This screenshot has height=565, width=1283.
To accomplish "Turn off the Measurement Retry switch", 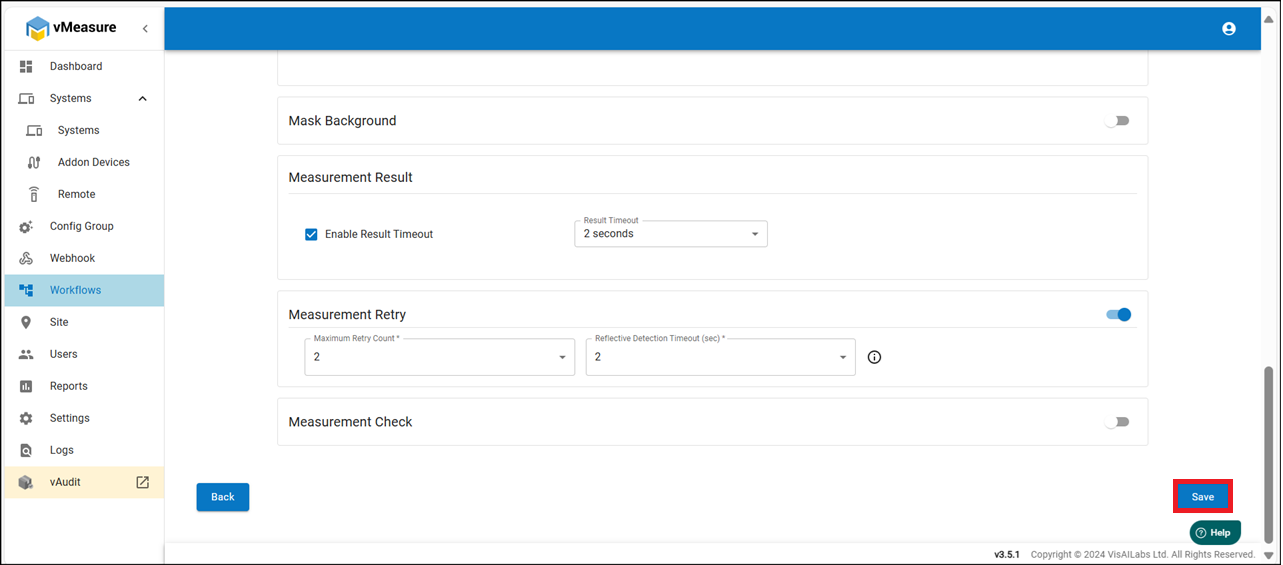I will pos(1118,314).
